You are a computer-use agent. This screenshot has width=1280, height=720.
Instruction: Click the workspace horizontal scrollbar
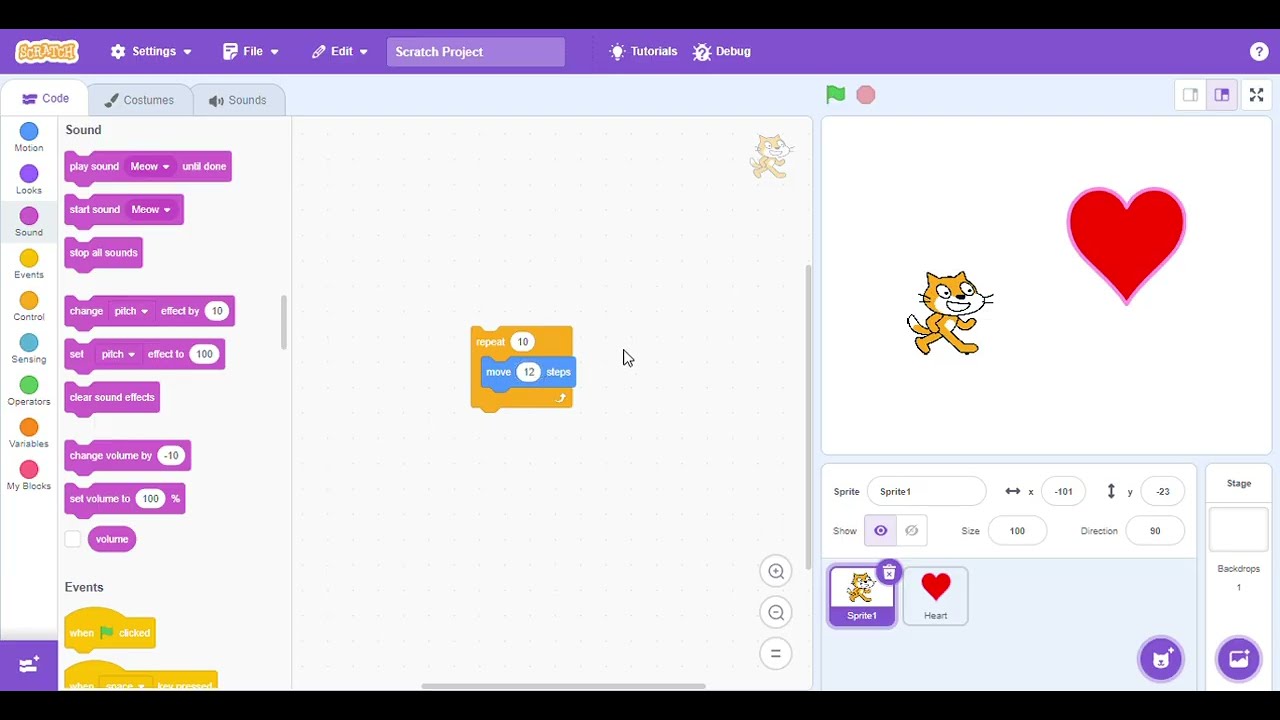(x=563, y=686)
